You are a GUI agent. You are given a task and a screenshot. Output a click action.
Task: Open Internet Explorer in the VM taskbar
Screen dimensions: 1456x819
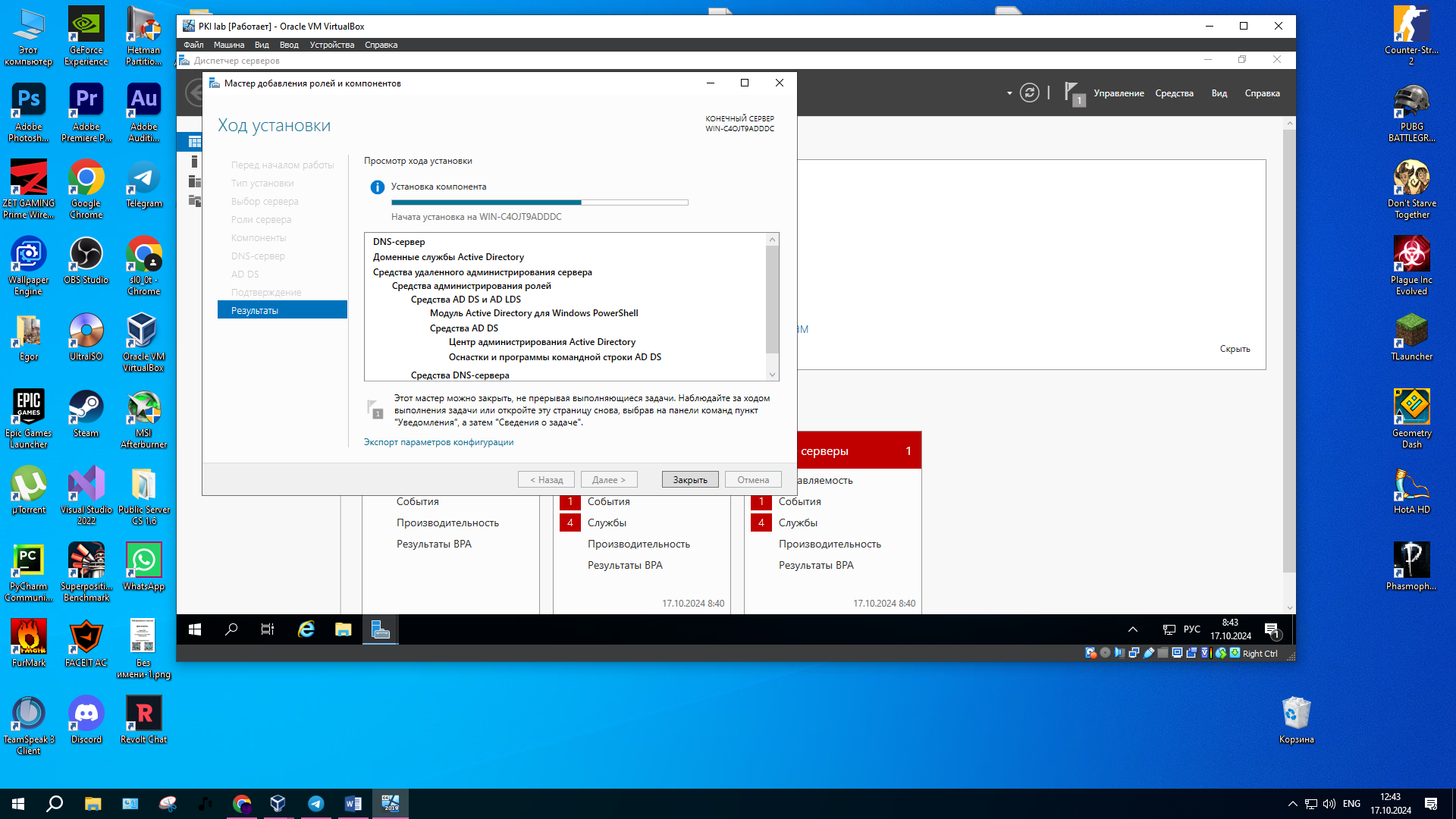(306, 629)
